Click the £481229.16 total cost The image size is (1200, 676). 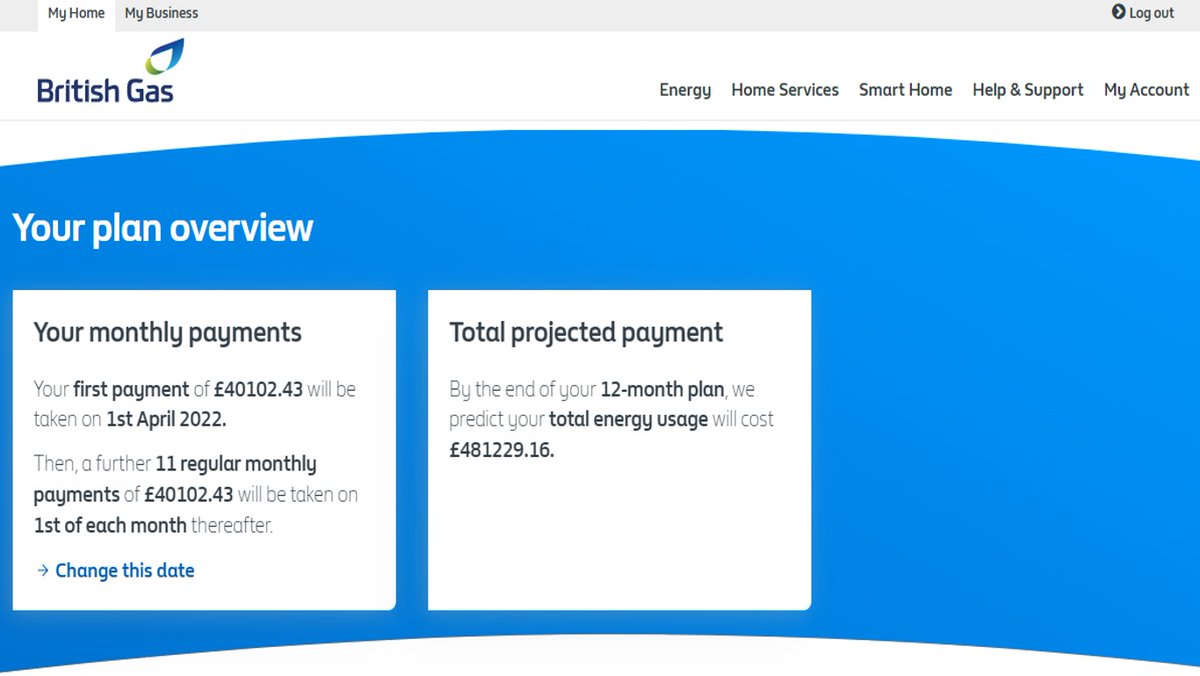(x=502, y=450)
